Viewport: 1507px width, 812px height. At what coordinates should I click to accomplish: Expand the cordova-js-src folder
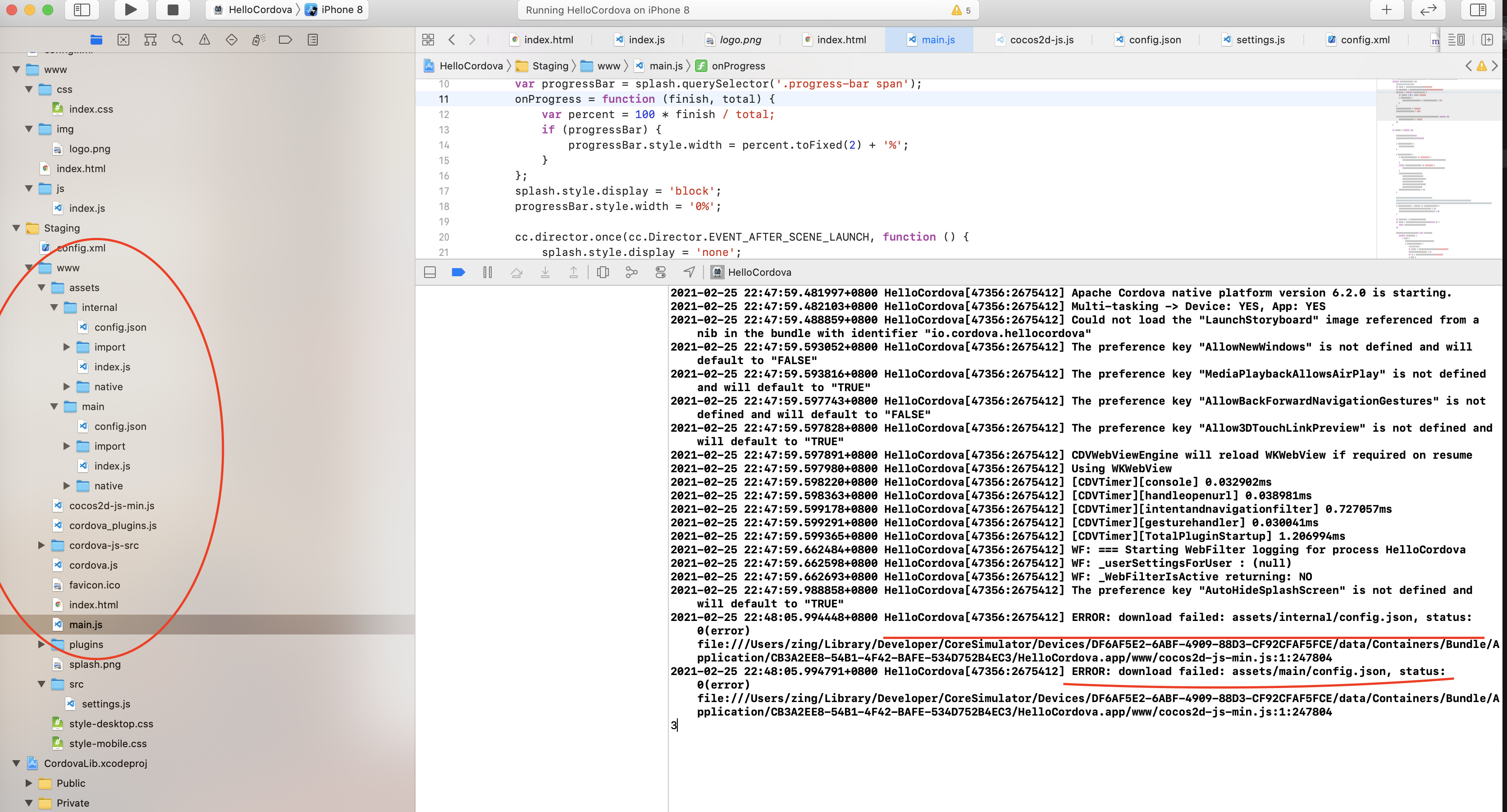pyautogui.click(x=41, y=545)
